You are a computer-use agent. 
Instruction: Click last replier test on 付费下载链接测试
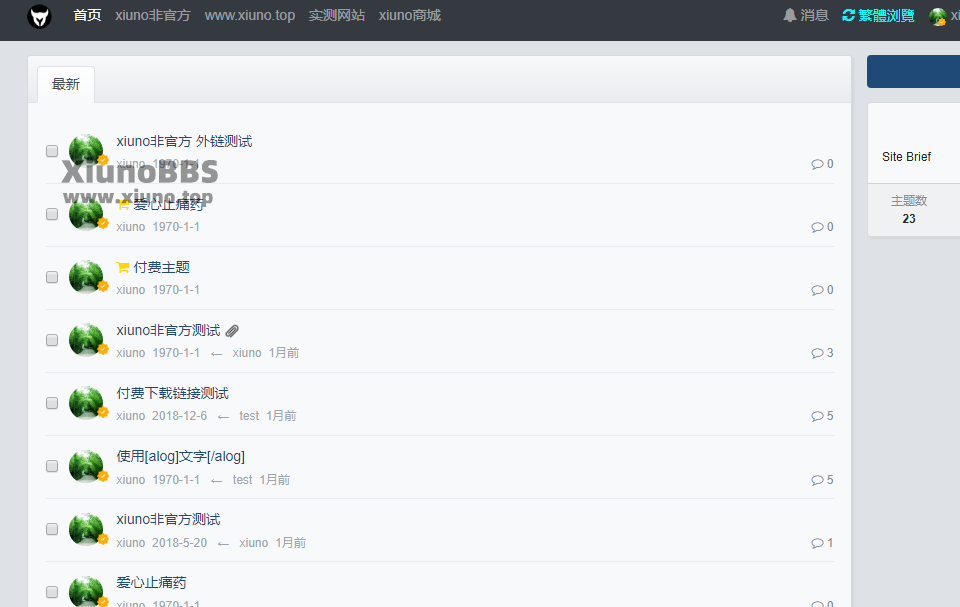249,416
